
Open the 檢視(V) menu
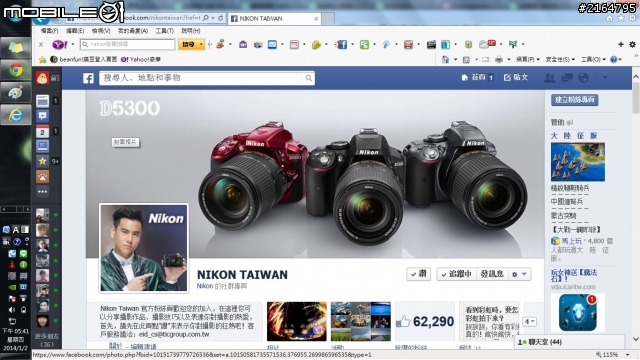point(100,31)
